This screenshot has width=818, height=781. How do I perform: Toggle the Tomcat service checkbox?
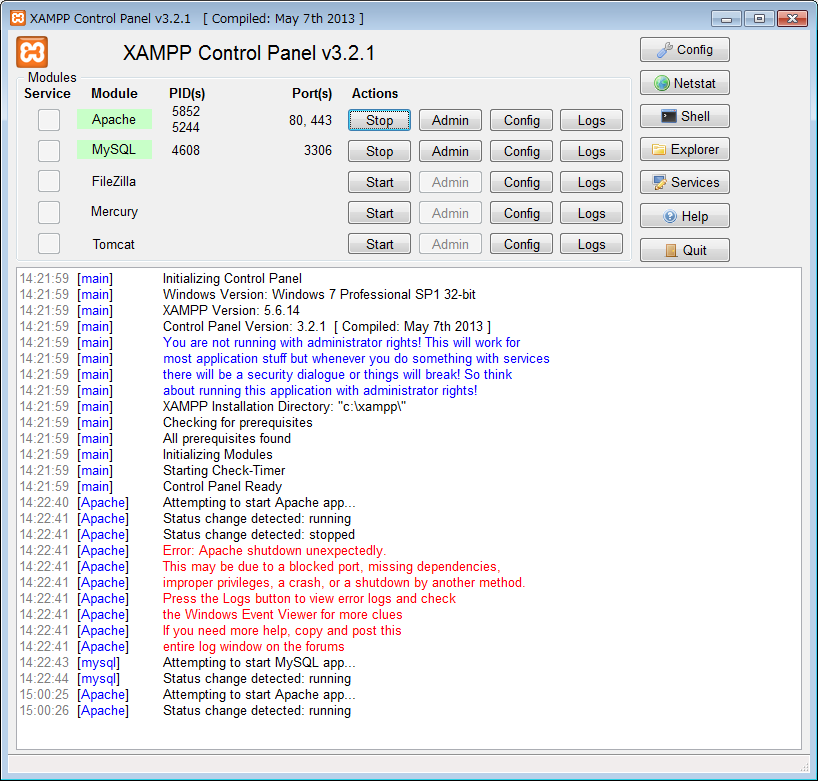pos(49,244)
